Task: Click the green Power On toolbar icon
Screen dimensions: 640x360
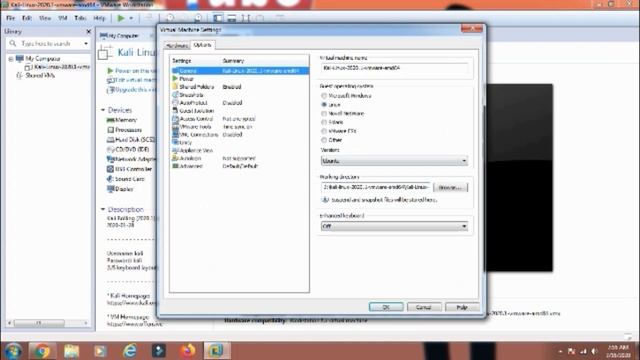Action: point(121,18)
